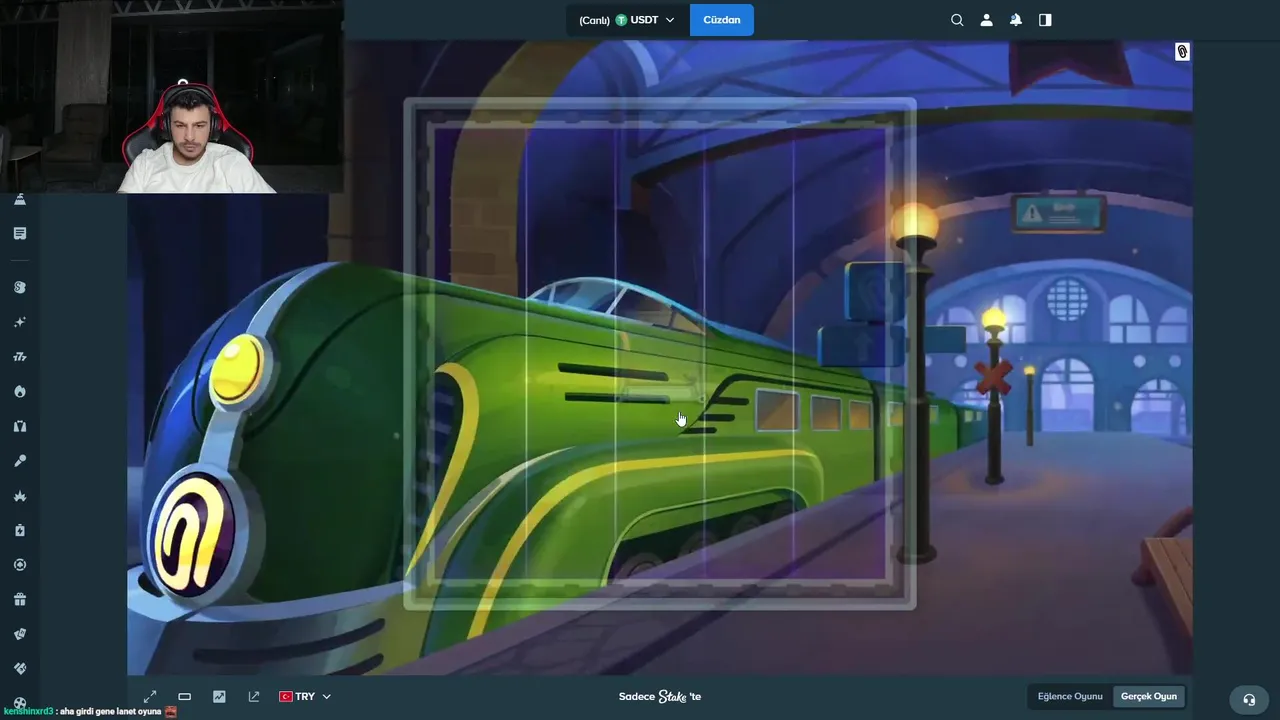Open the pyramid icon at sidebar top

point(20,199)
